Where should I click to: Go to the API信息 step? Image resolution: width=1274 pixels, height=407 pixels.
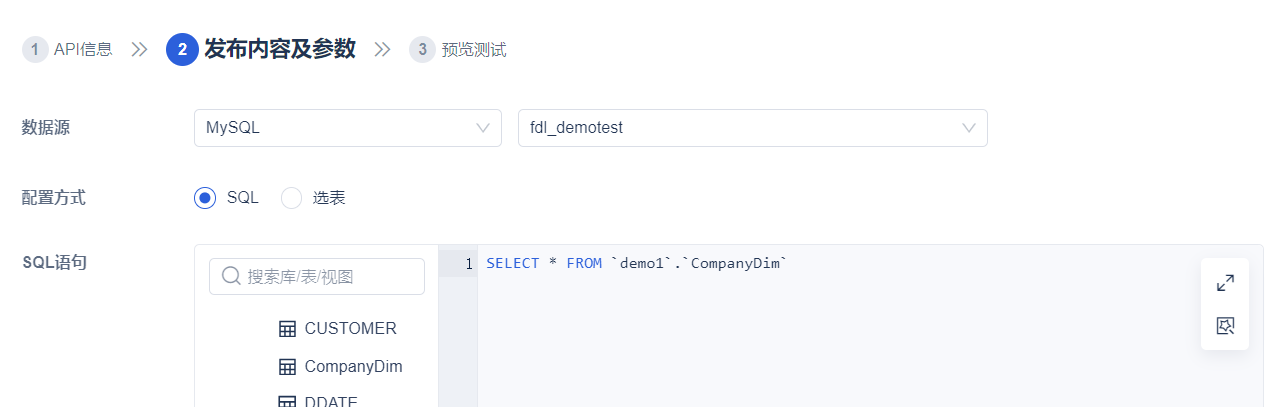click(83, 49)
